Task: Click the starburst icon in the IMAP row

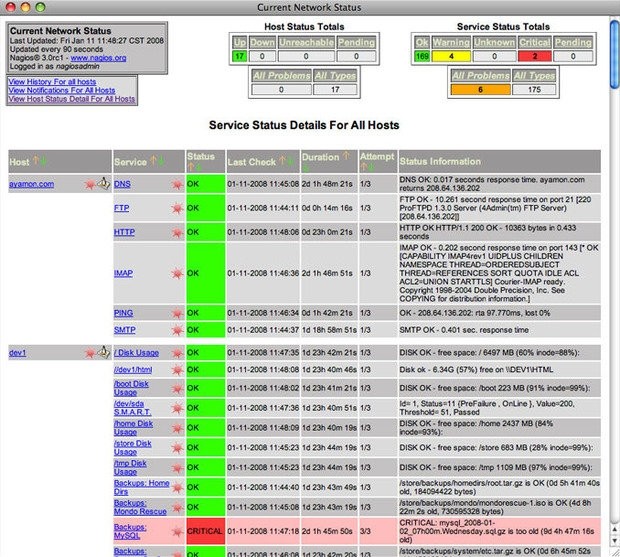Action: [x=178, y=271]
